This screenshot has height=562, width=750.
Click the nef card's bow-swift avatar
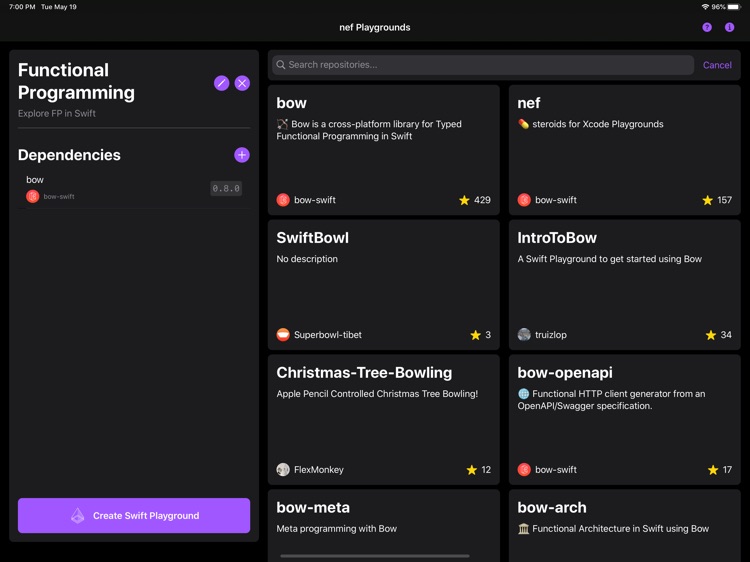point(524,200)
